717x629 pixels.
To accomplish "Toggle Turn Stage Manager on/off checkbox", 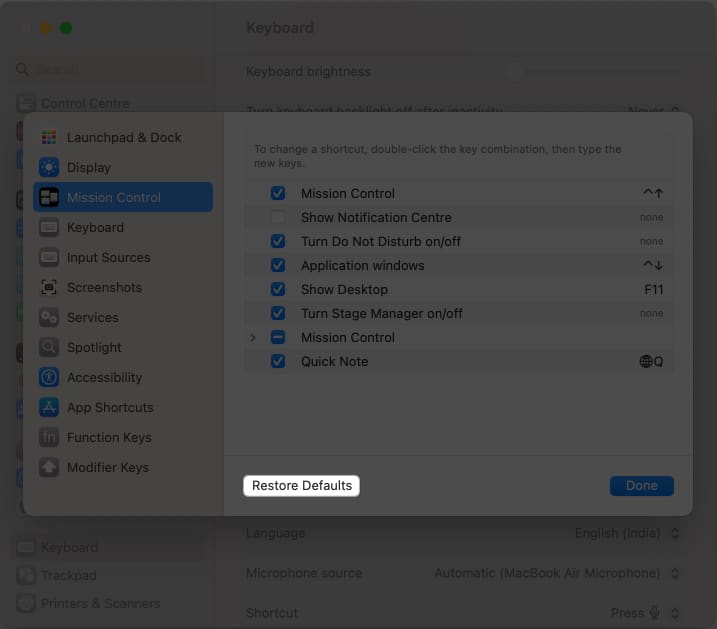I will coord(278,313).
